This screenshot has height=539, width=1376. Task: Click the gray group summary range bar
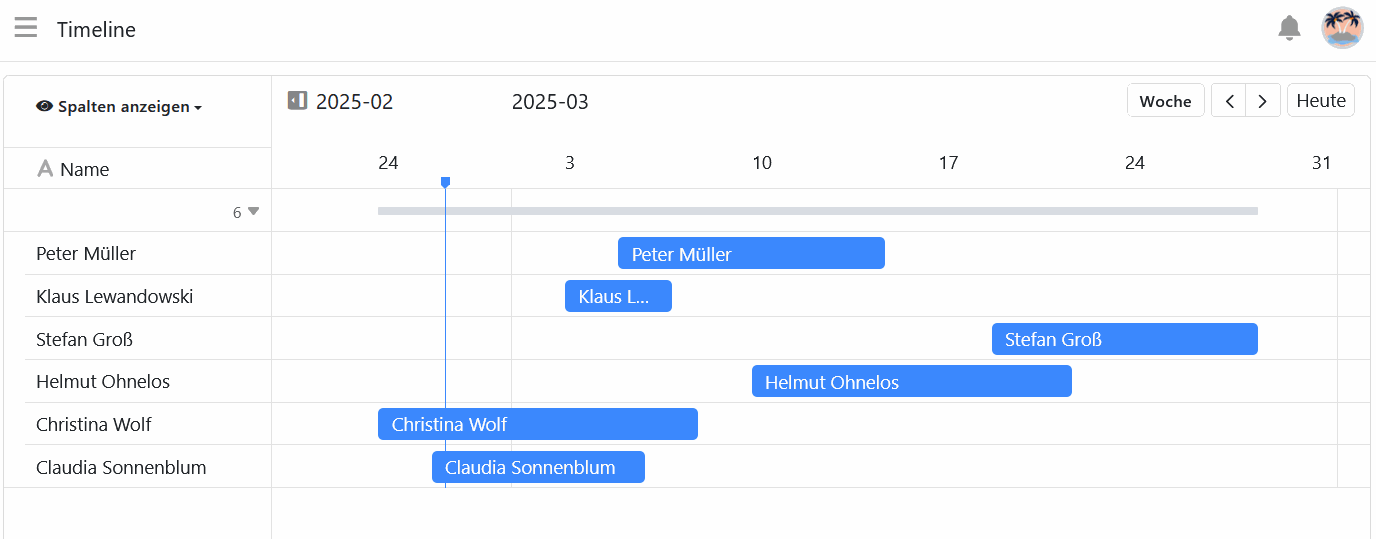point(817,211)
